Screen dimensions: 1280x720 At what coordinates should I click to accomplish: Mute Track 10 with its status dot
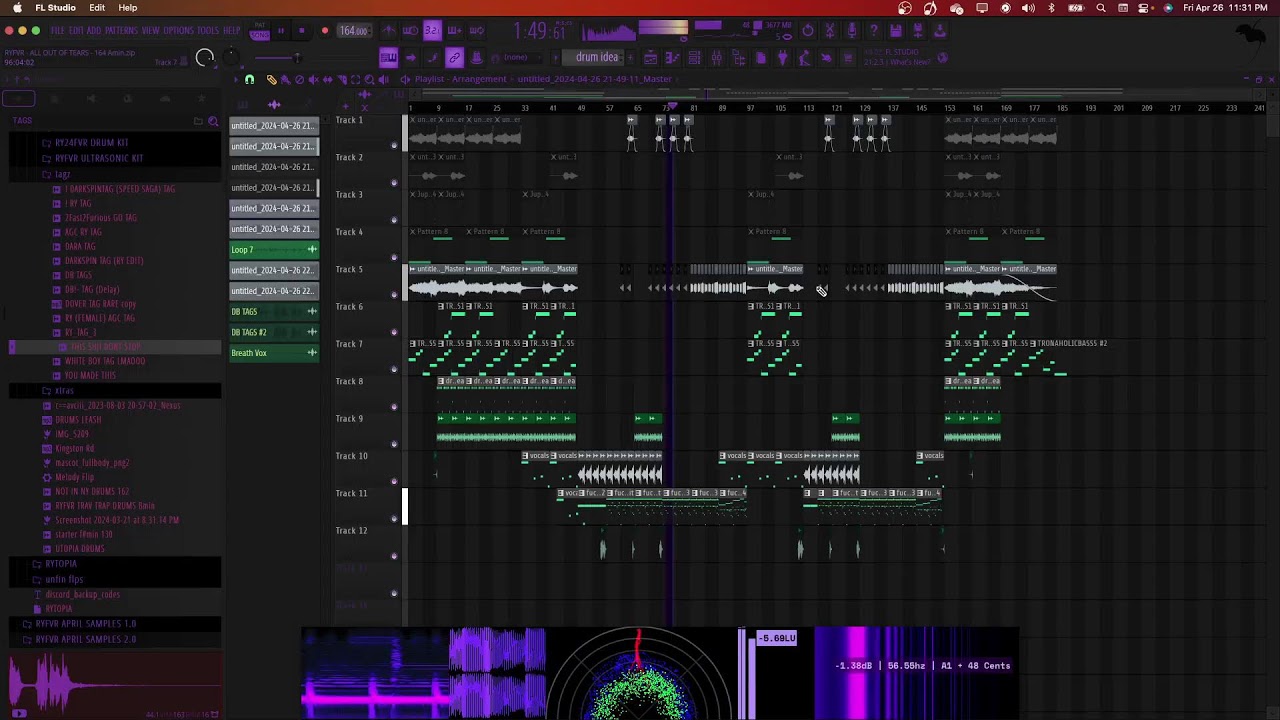(x=394, y=481)
